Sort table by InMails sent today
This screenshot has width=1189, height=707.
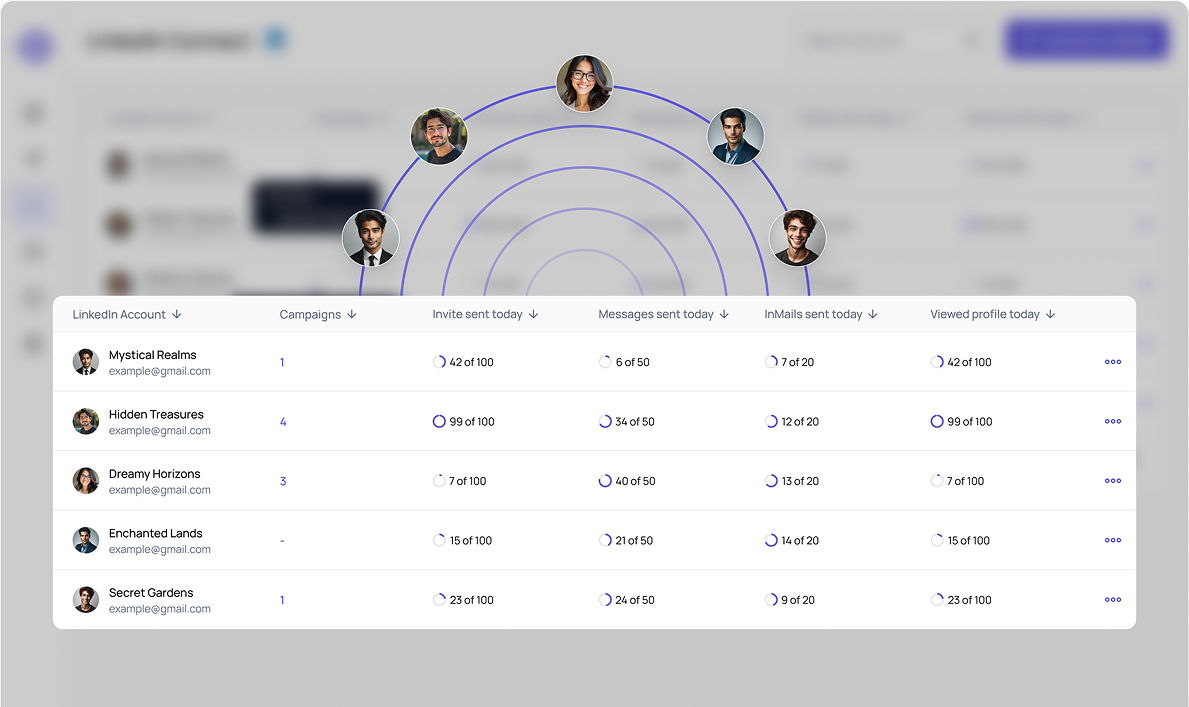click(x=873, y=314)
